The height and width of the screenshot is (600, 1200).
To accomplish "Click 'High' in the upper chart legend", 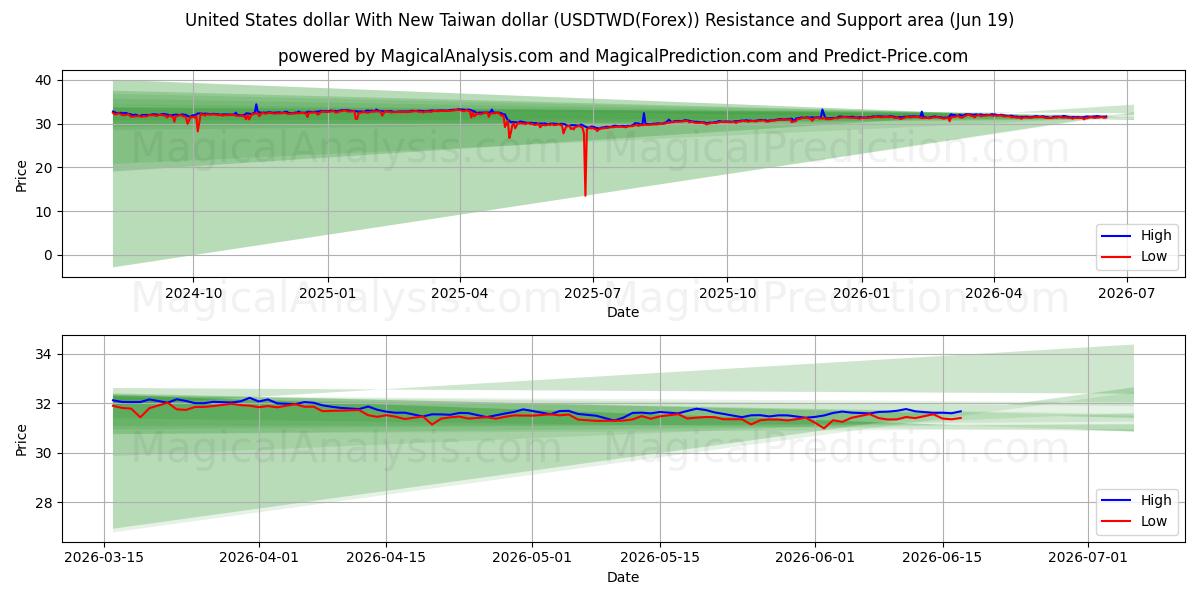I will click(1156, 236).
